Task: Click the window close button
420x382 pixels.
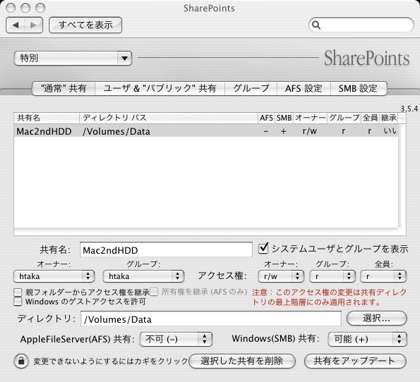Action: click(x=11, y=8)
